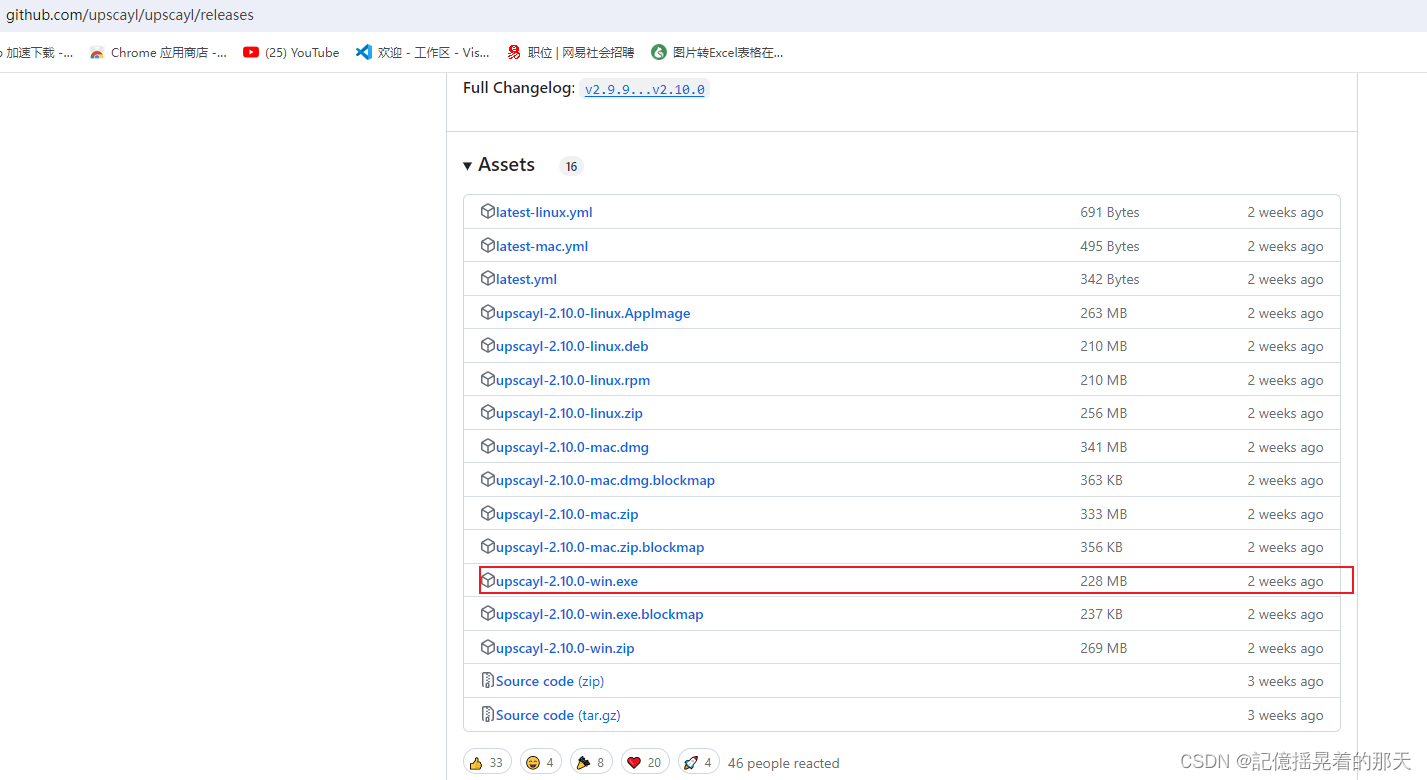React with thumbs up emoji
Image resolution: width=1427 pixels, height=780 pixels.
coord(487,762)
